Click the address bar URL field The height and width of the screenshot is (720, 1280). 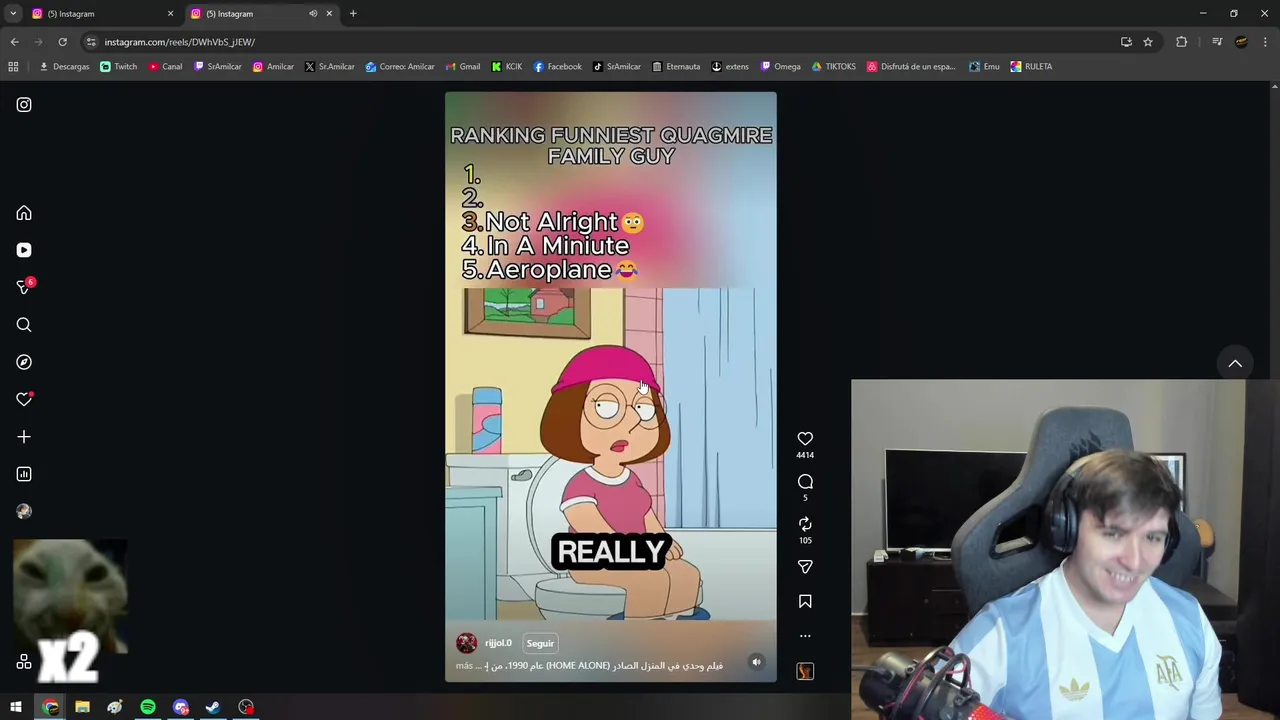coord(600,42)
